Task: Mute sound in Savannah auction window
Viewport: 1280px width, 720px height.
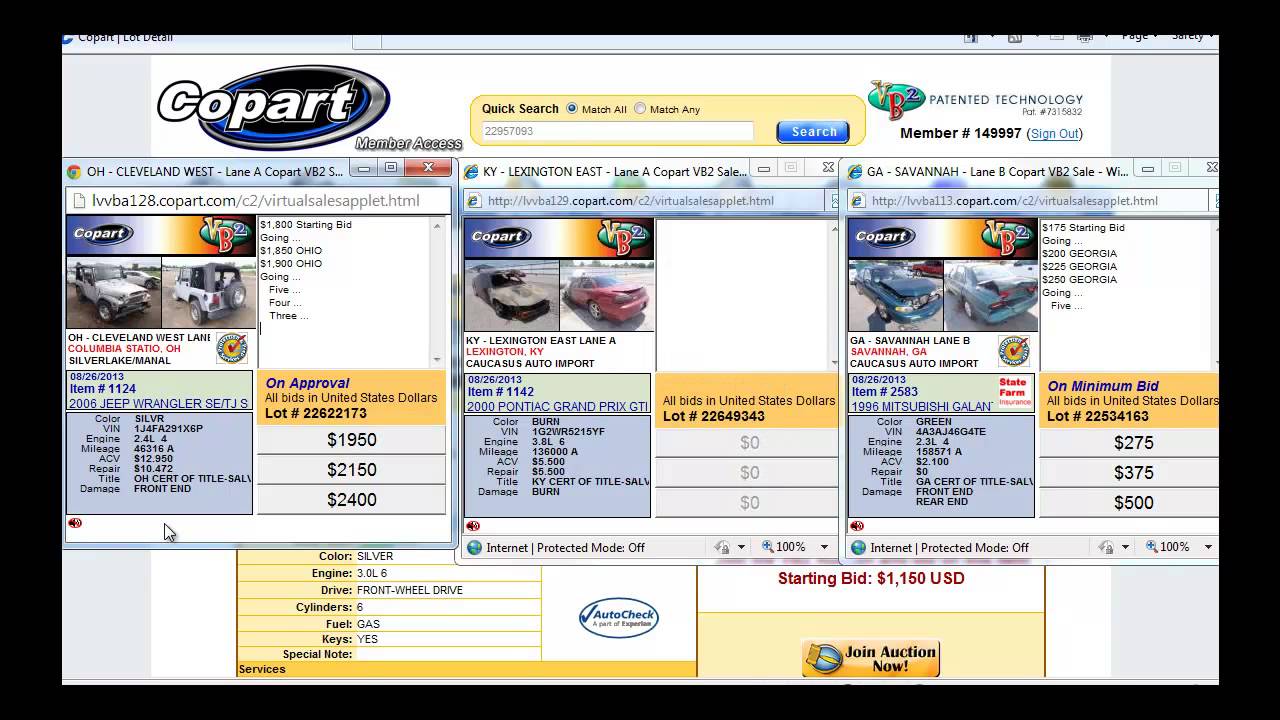Action: [857, 526]
